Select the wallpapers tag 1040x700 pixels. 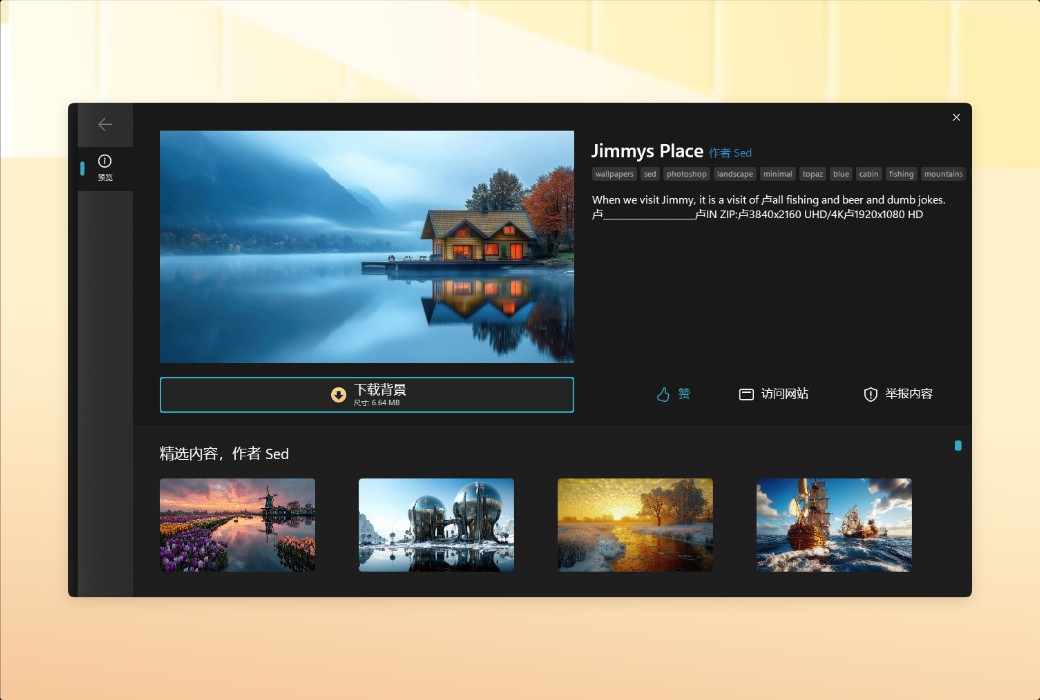[x=613, y=173]
